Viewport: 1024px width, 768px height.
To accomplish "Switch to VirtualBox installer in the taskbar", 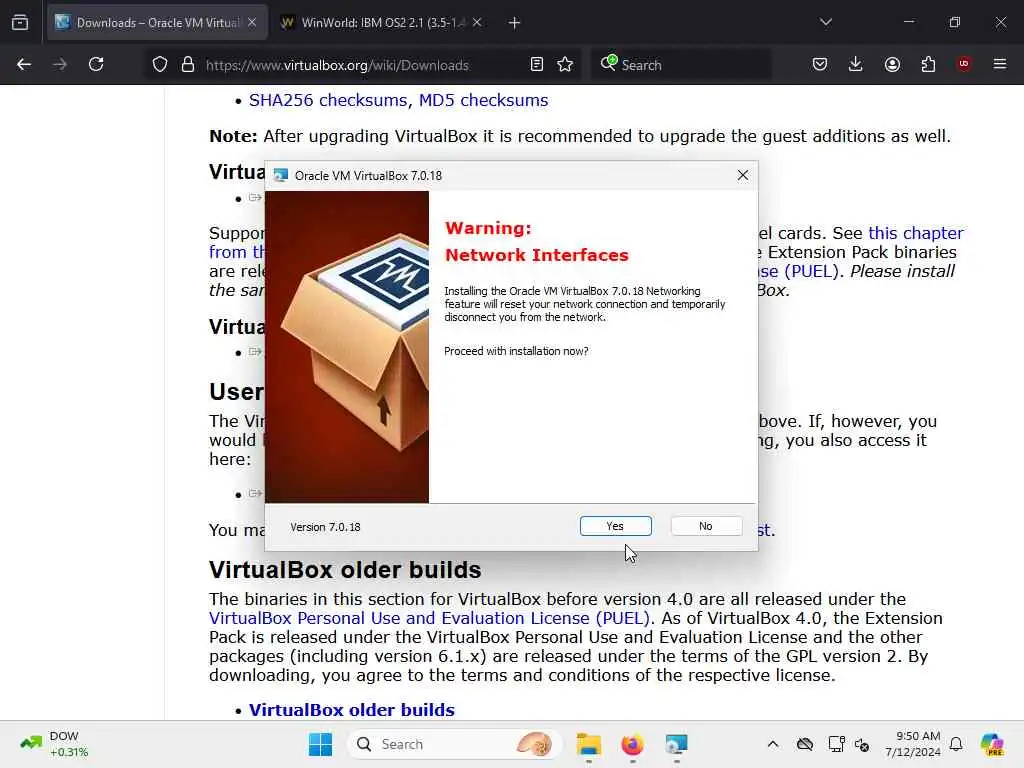I will (x=676, y=744).
